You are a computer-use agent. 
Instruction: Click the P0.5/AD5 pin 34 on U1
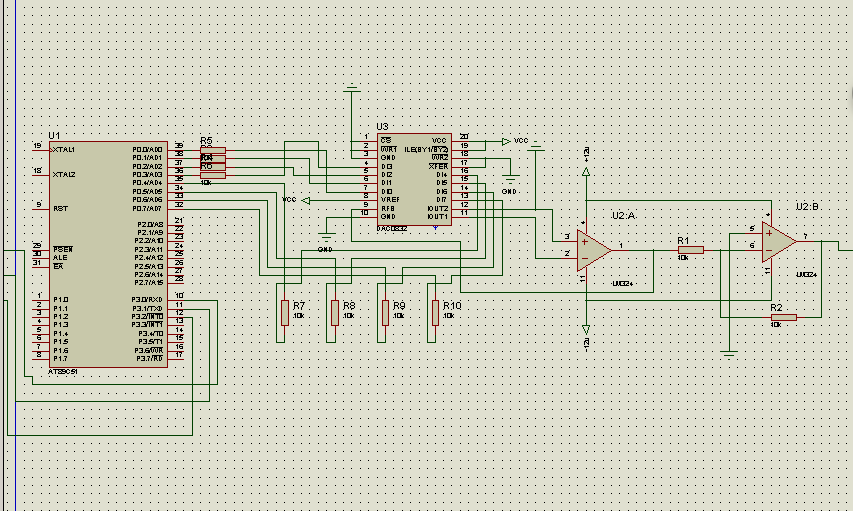[176, 192]
